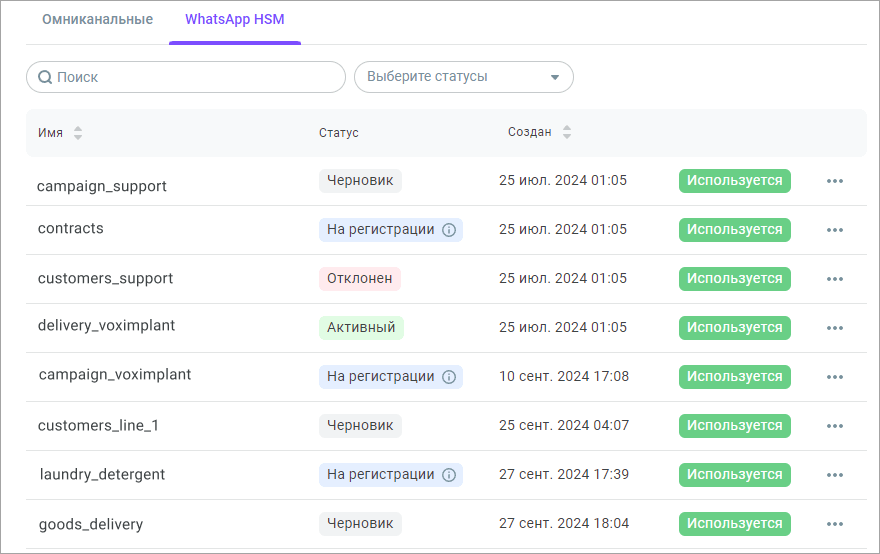Click the info icon in campaign_voximplant status

coord(449,377)
